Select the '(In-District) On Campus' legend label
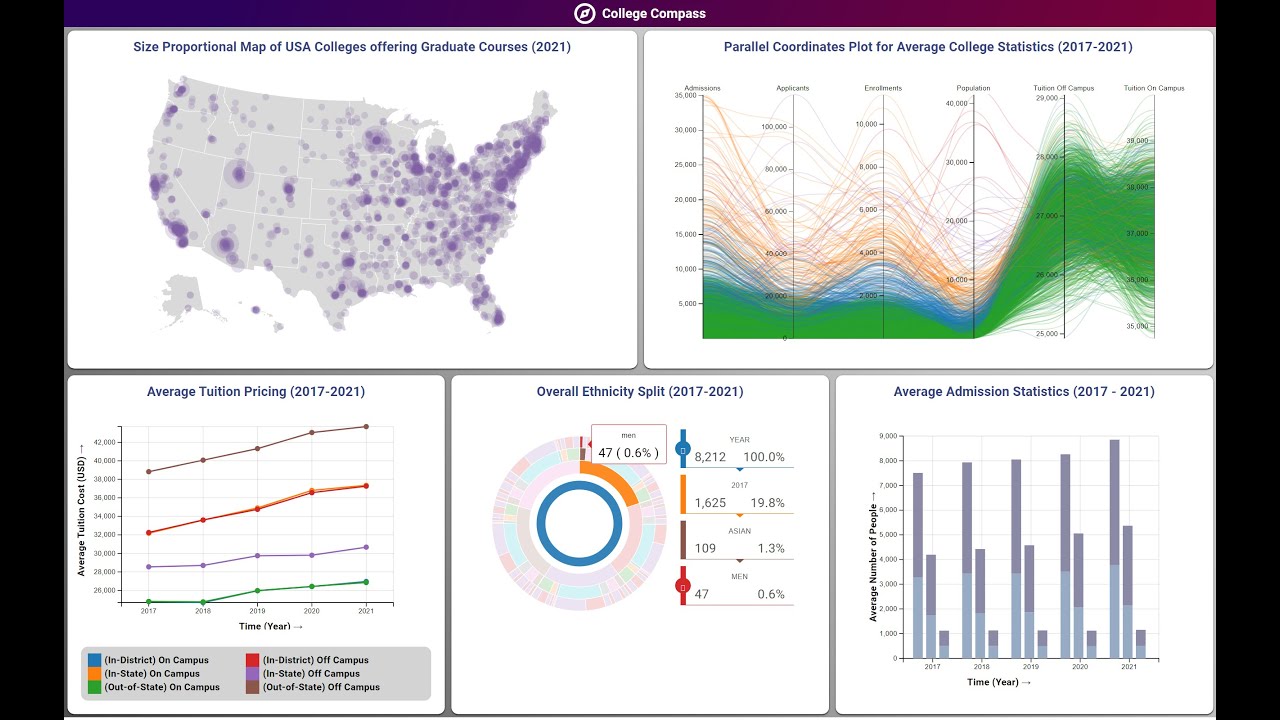 click(x=156, y=660)
